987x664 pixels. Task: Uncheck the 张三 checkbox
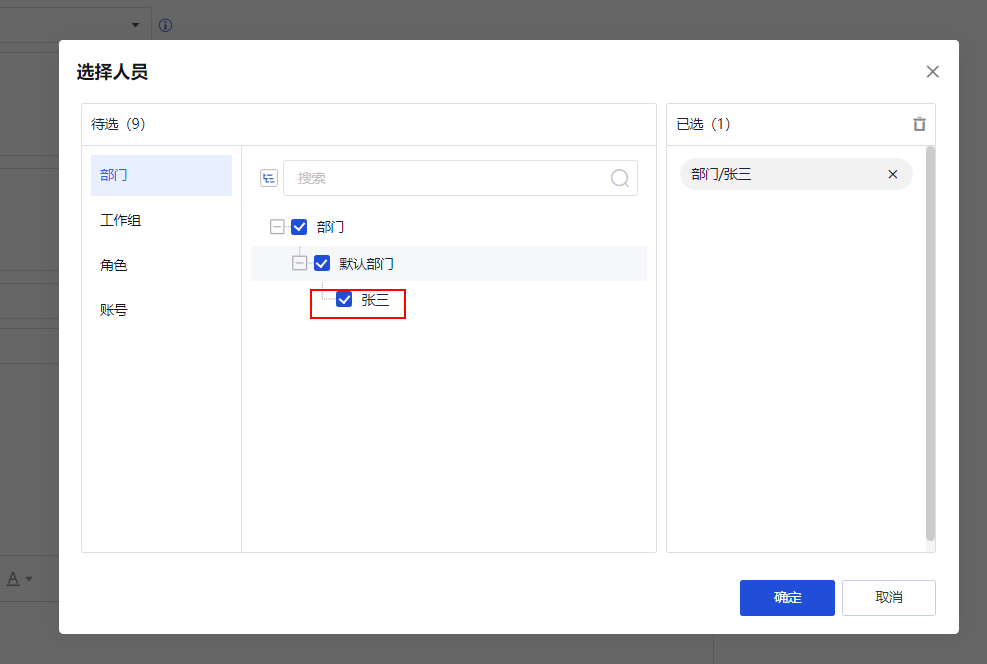[345, 300]
